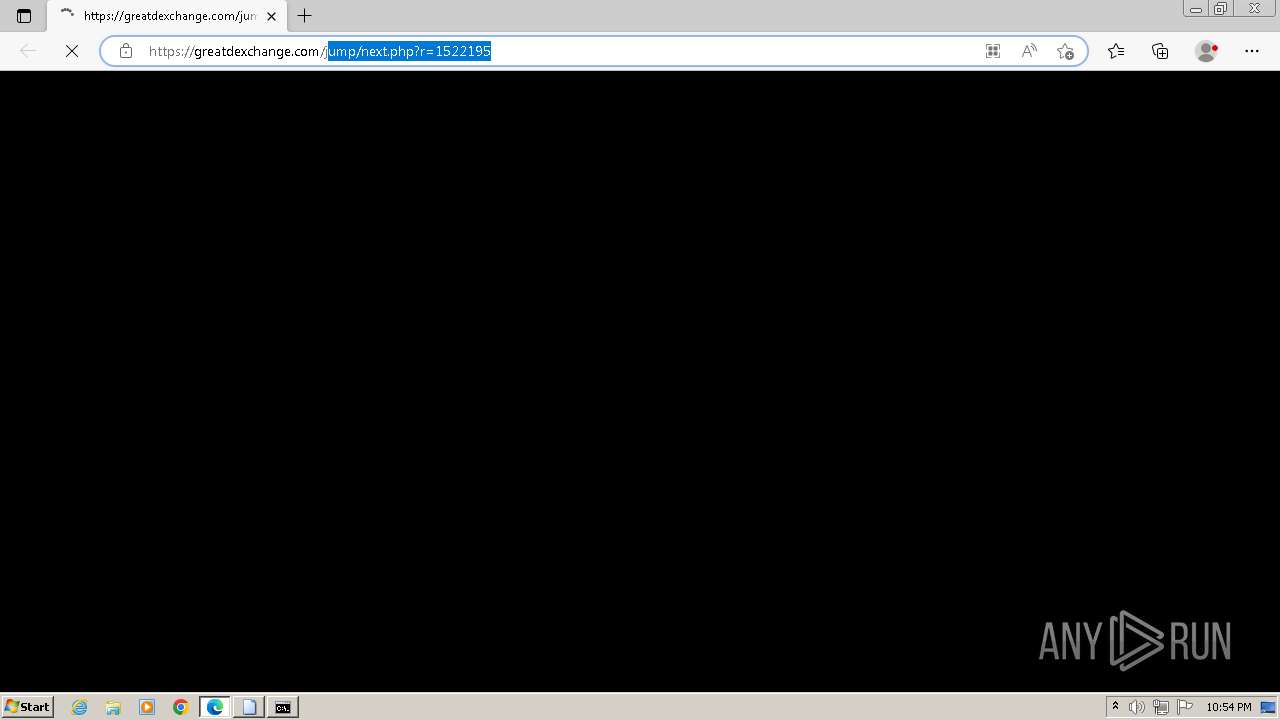Show hidden system tray icons
This screenshot has width=1280, height=720.
point(1116,707)
